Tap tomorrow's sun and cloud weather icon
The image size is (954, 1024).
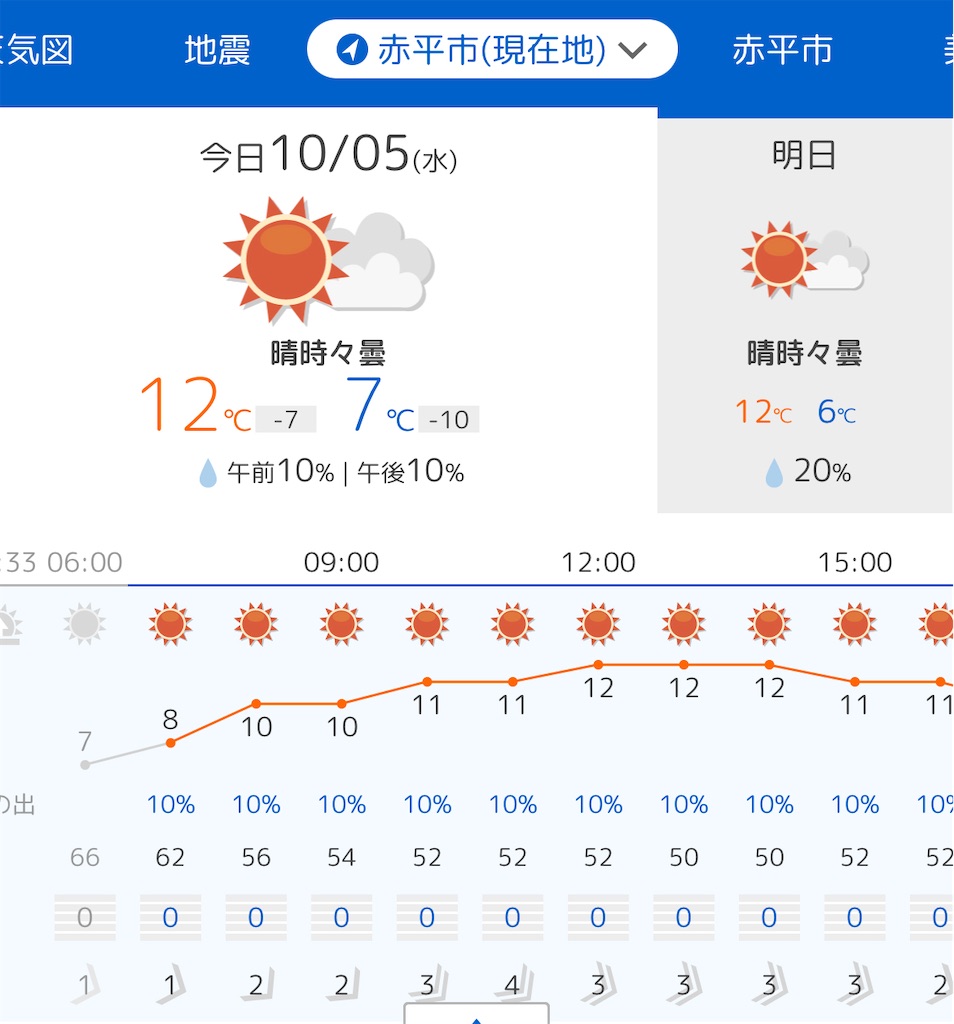click(x=804, y=259)
